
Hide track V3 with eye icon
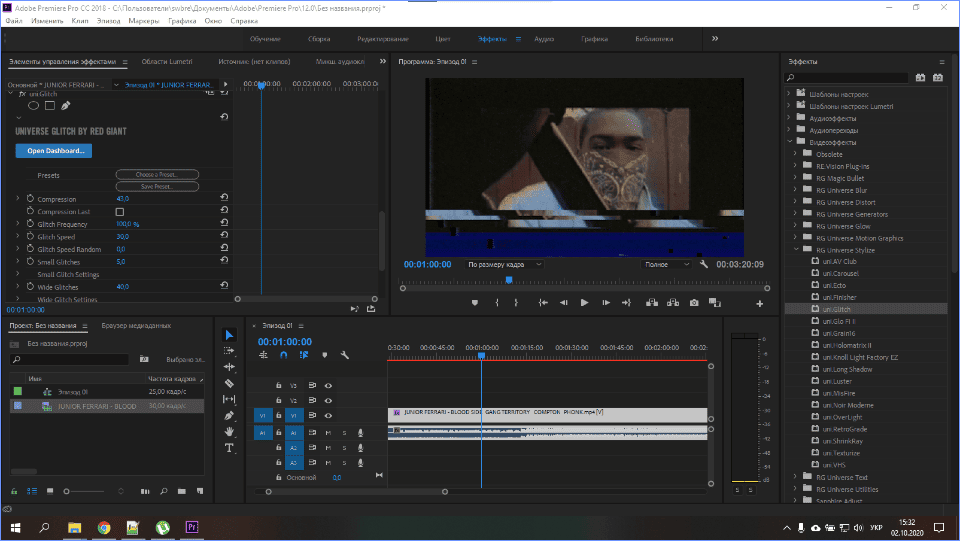[x=328, y=386]
